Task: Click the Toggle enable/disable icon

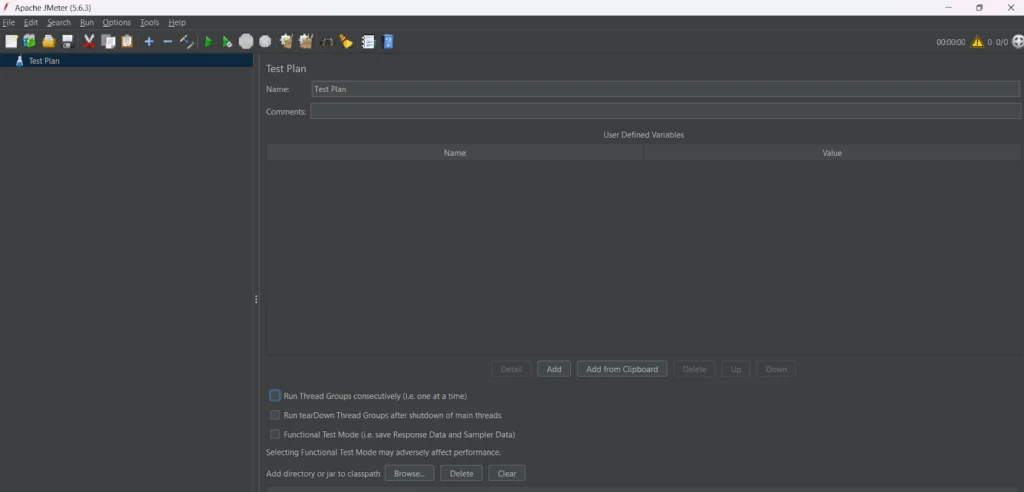Action: pyautogui.click(x=187, y=42)
